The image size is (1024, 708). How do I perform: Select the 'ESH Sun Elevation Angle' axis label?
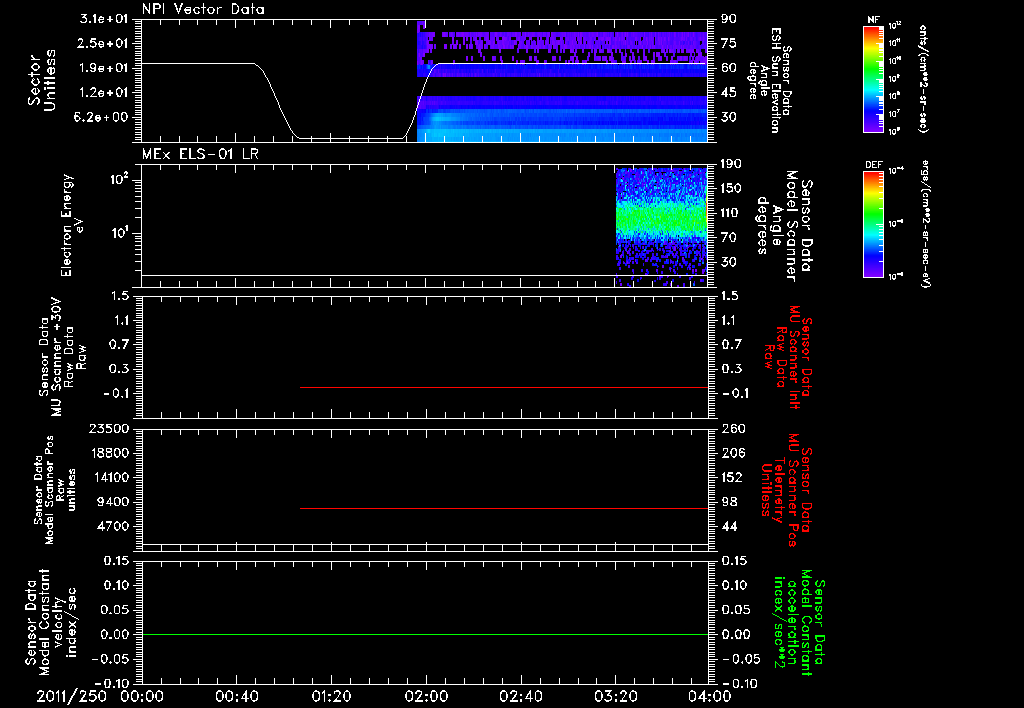click(769, 80)
